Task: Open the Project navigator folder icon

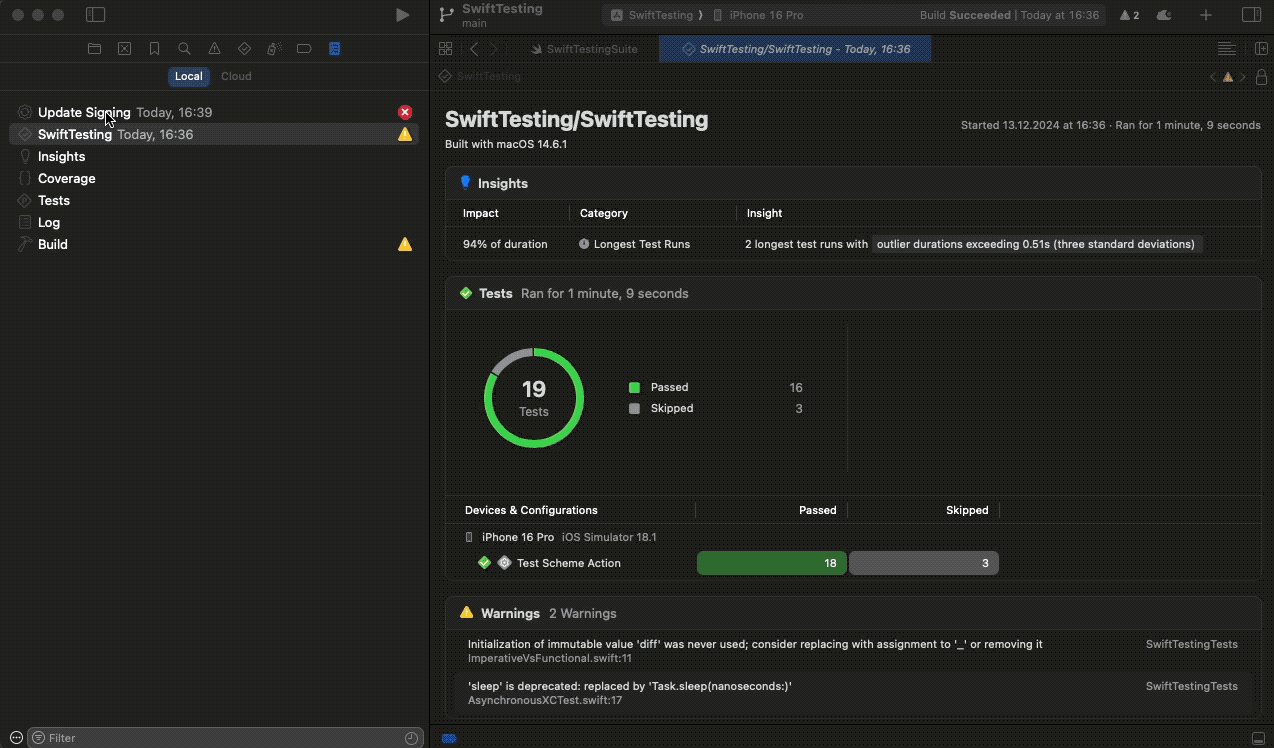Action: pyautogui.click(x=94, y=48)
